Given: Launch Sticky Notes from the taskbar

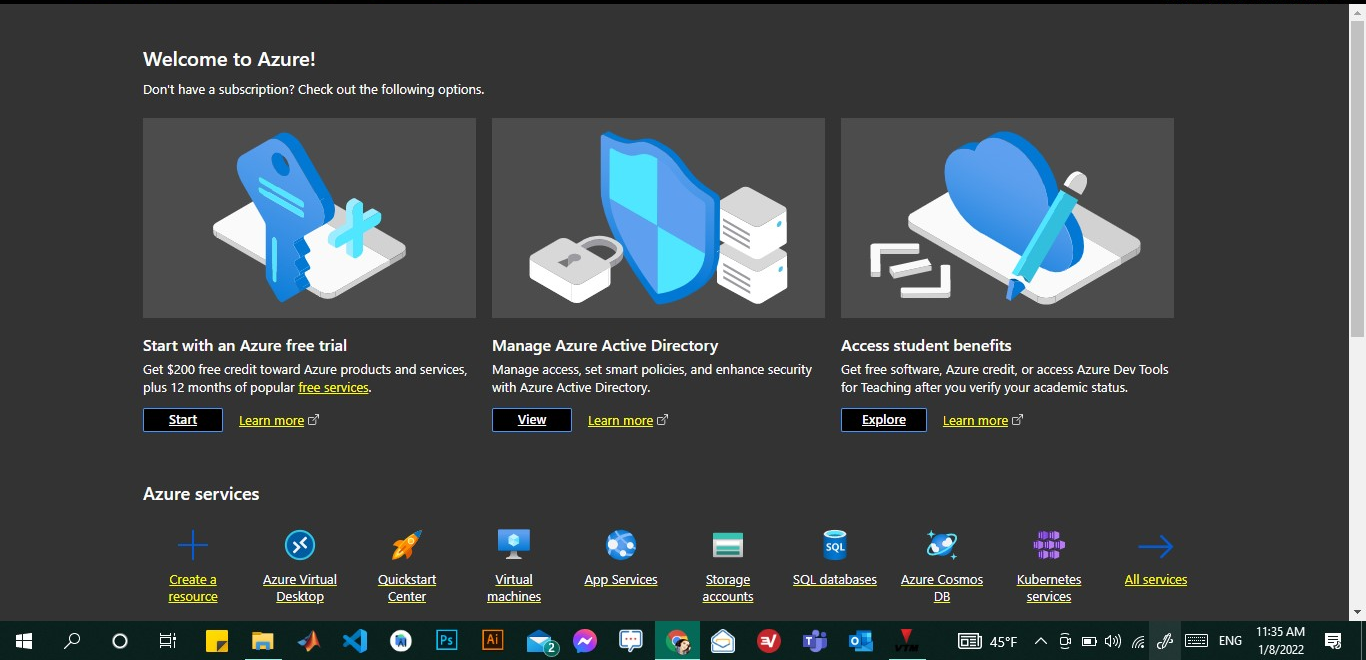Looking at the screenshot, I should 217,641.
